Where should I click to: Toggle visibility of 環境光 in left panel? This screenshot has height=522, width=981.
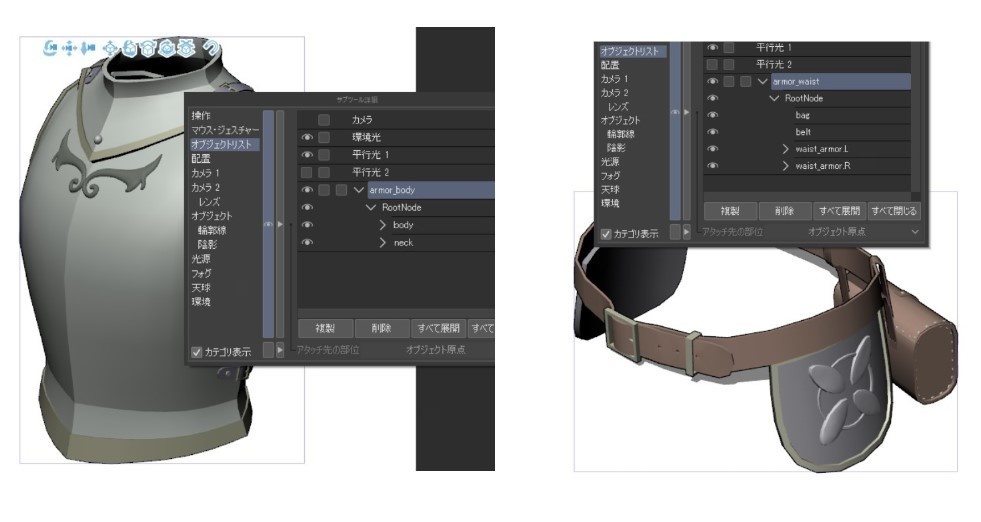tap(307, 137)
